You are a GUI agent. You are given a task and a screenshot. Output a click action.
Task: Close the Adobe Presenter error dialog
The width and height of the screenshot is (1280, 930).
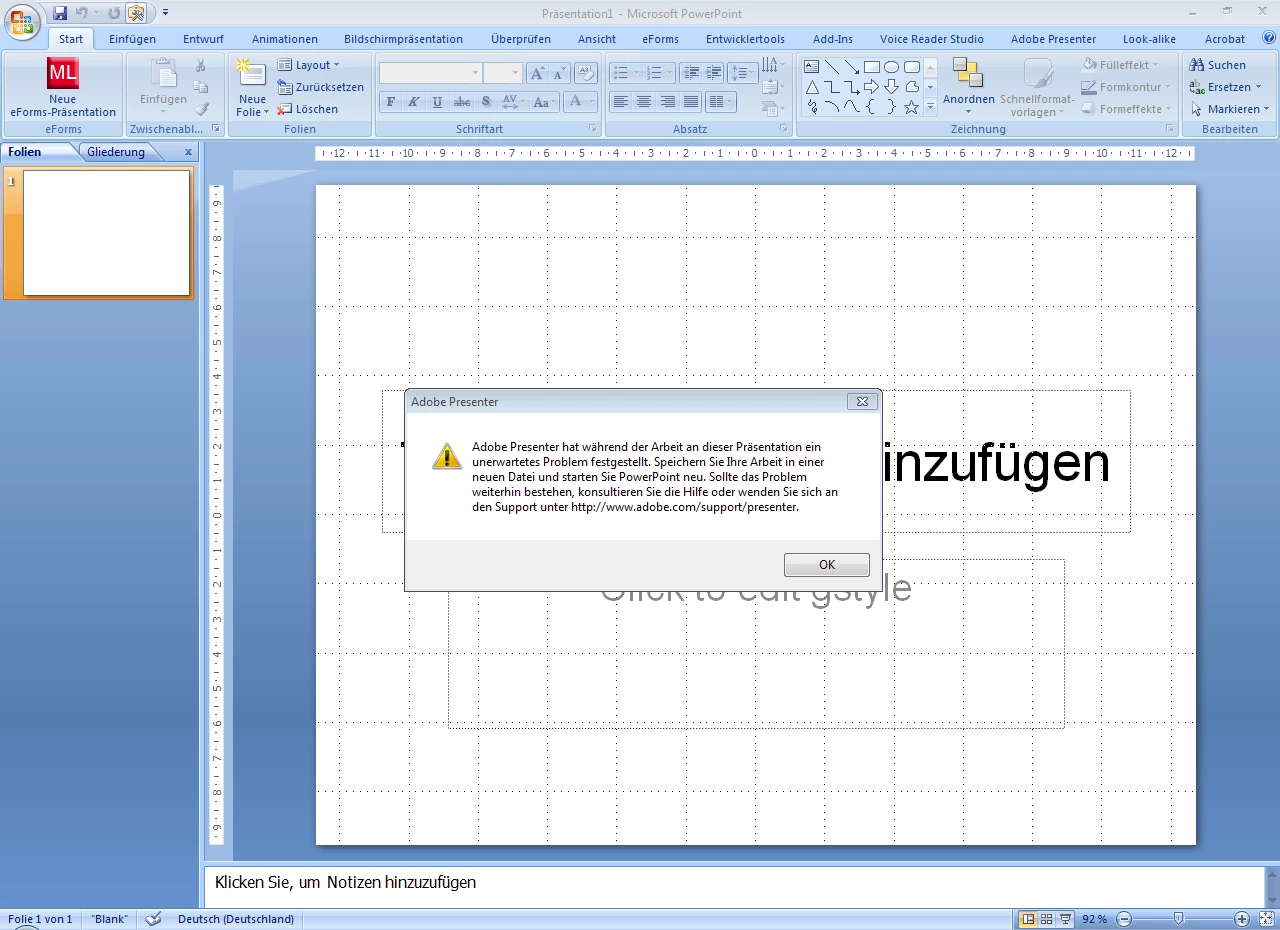863,402
